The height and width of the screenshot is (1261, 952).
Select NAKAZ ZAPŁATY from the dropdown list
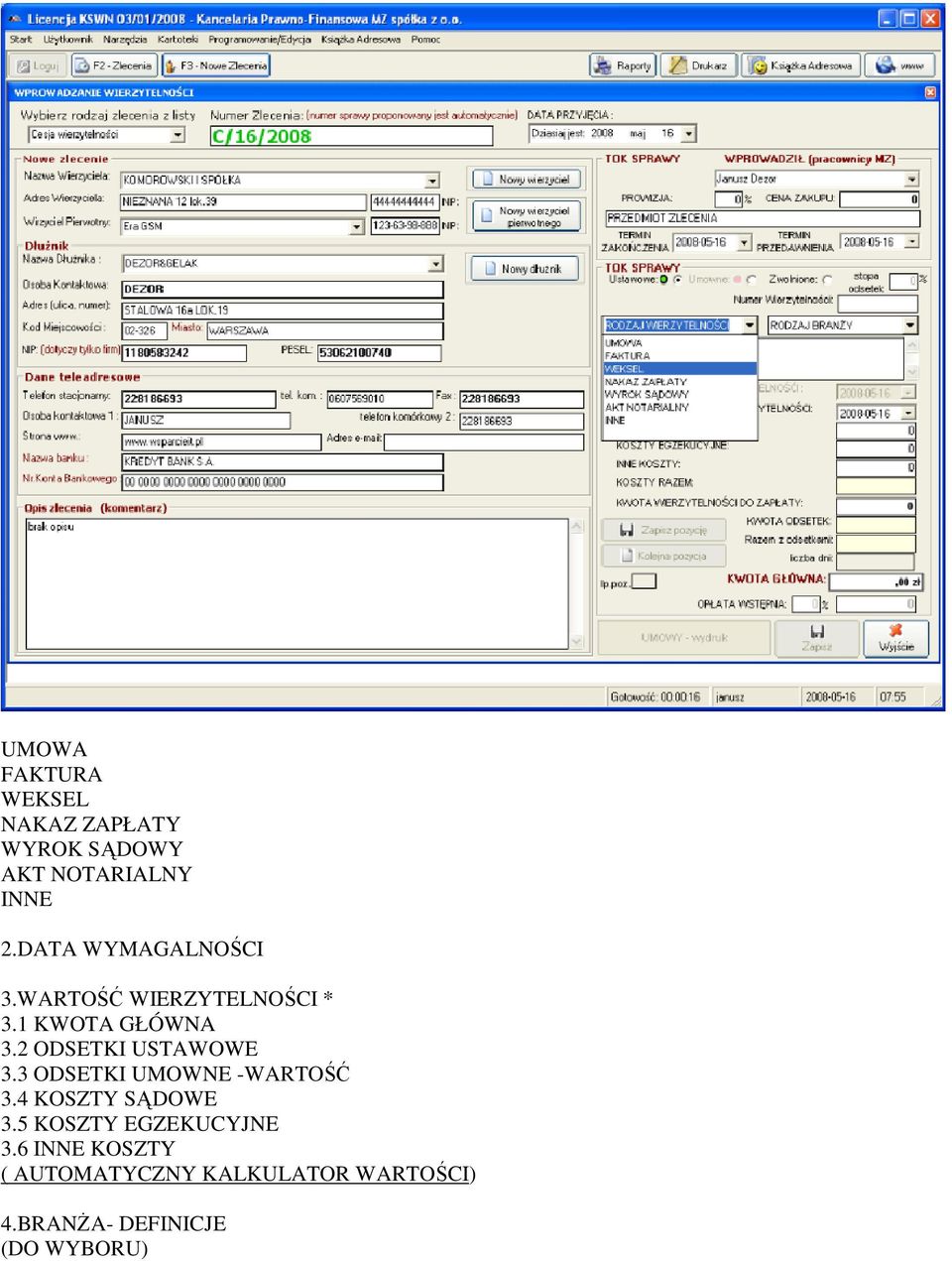point(680,382)
